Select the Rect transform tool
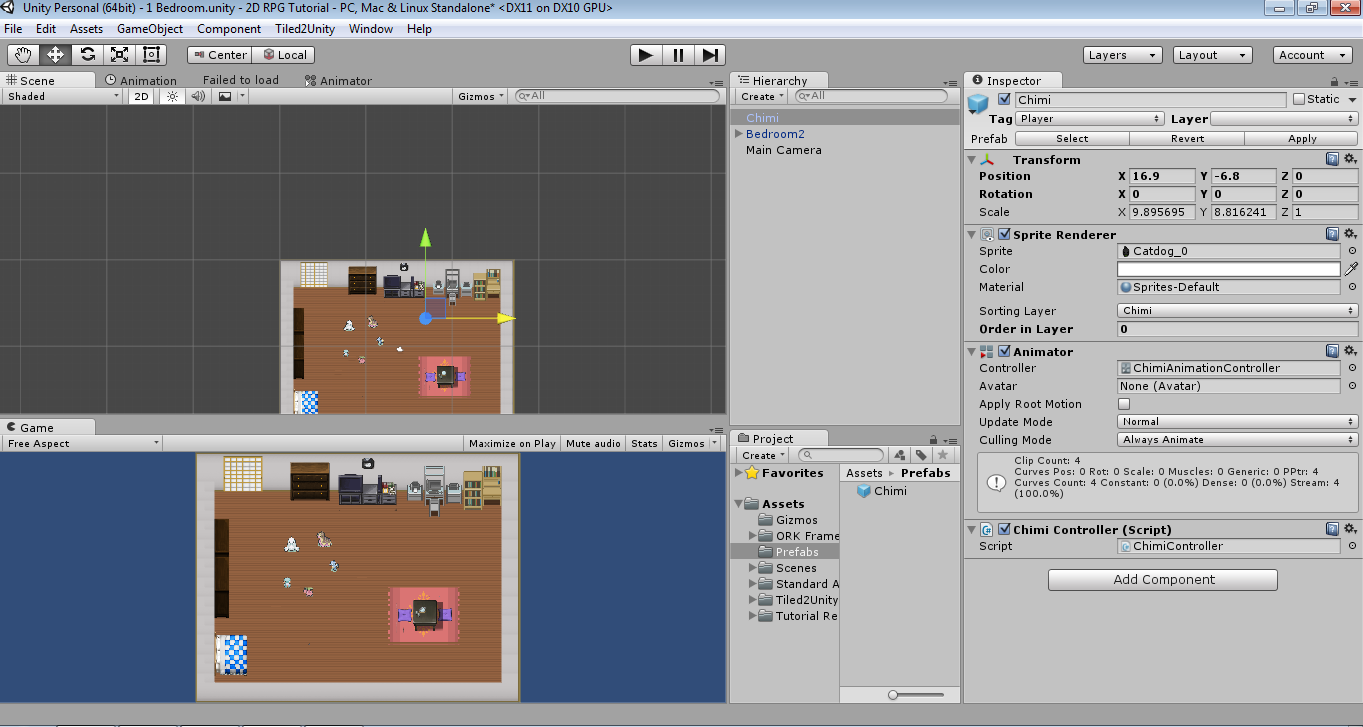Viewport: 1363px width, 727px height. [151, 55]
